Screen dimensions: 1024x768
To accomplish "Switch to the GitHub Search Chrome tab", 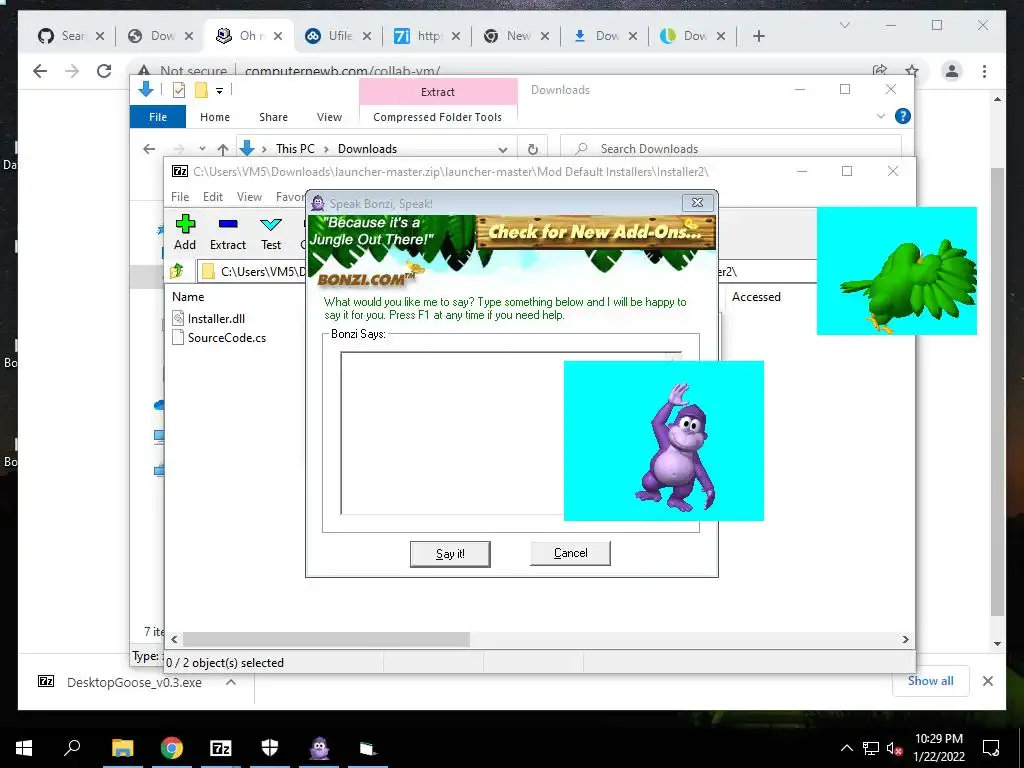I will pyautogui.click(x=71, y=36).
